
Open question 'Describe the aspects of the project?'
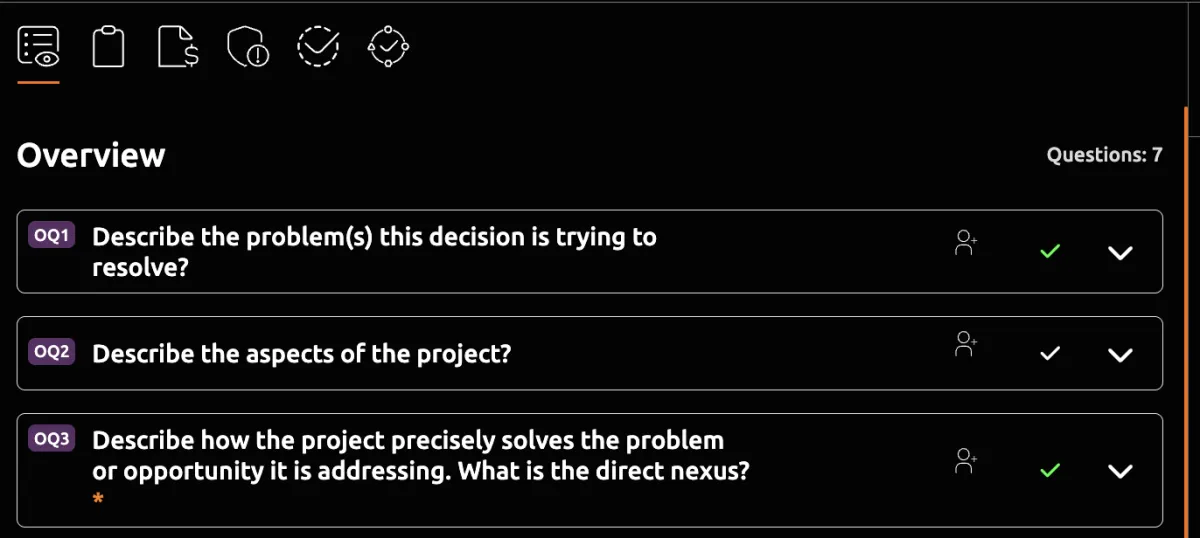click(x=301, y=354)
